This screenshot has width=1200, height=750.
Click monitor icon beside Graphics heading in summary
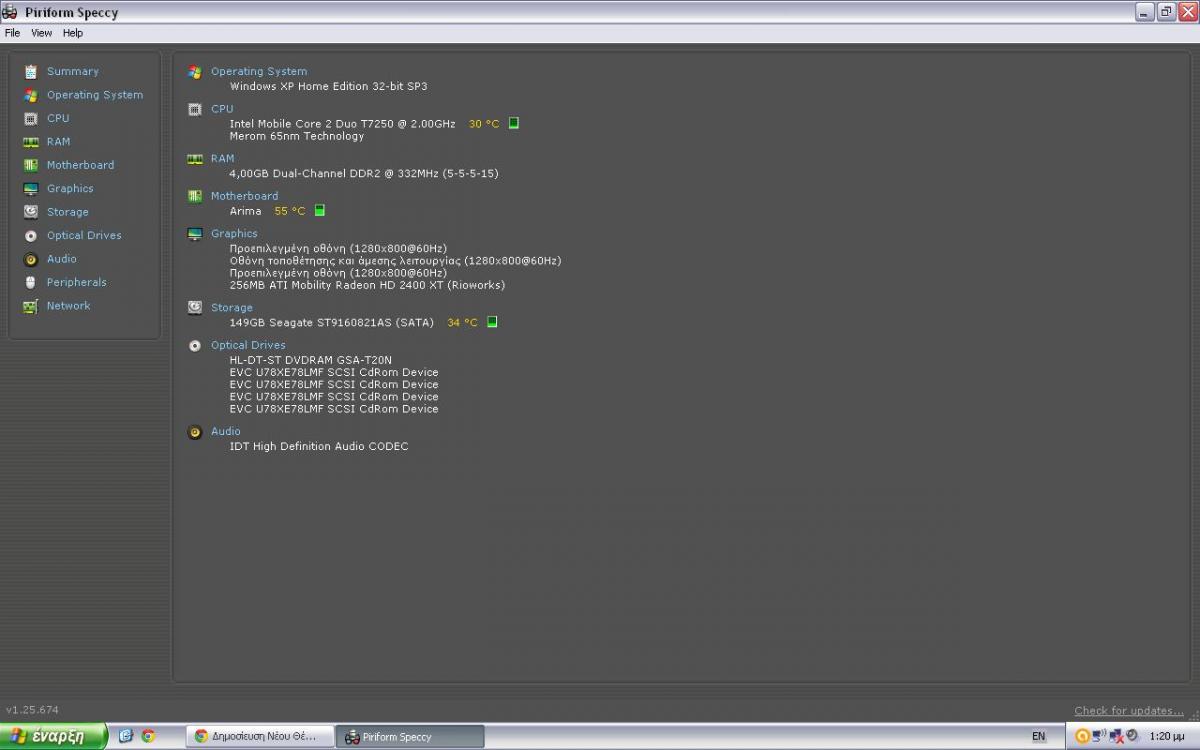pyautogui.click(x=195, y=234)
